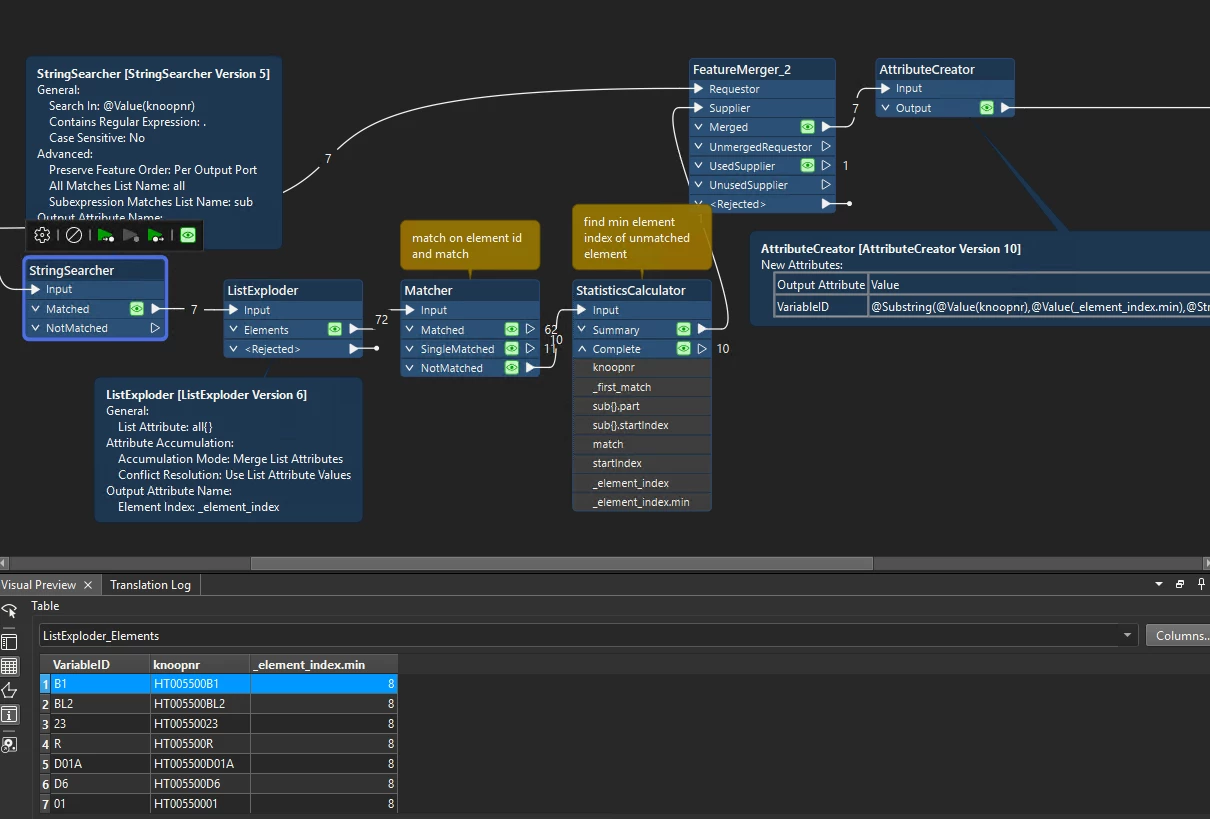Click the Run To This green icon
The height and width of the screenshot is (819, 1210).
(x=105, y=235)
